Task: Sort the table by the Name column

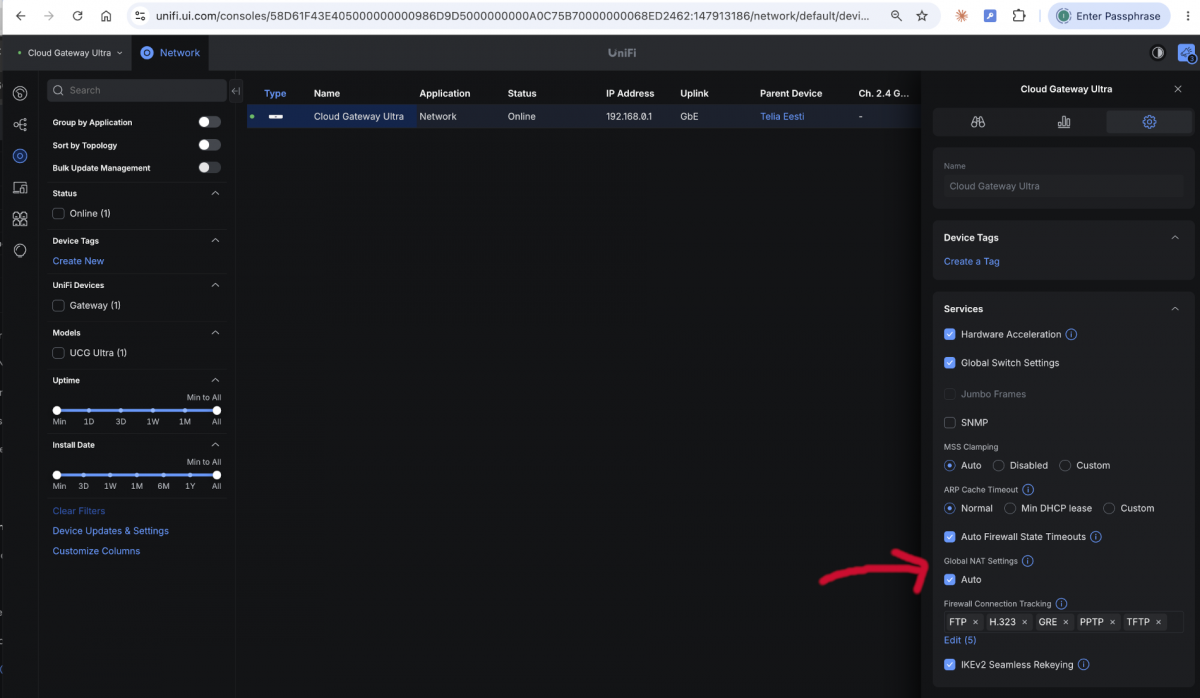Action: click(x=327, y=93)
